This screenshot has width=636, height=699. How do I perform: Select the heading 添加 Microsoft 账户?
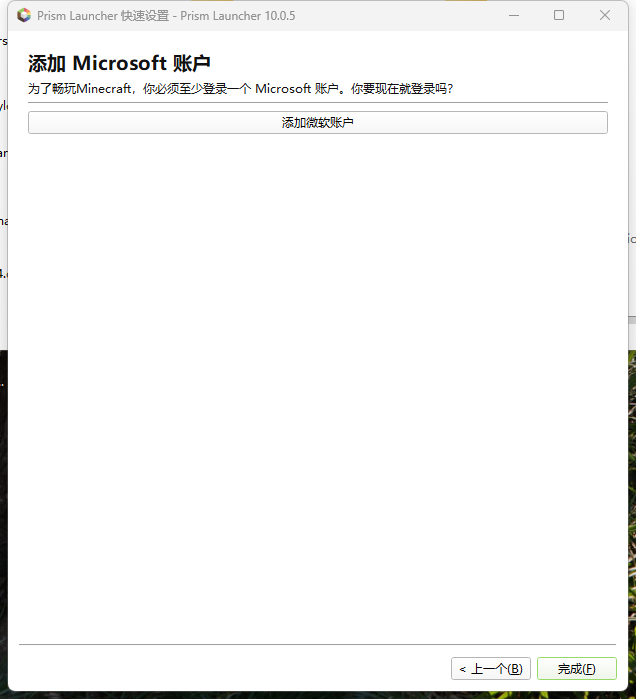pyautogui.click(x=119, y=63)
